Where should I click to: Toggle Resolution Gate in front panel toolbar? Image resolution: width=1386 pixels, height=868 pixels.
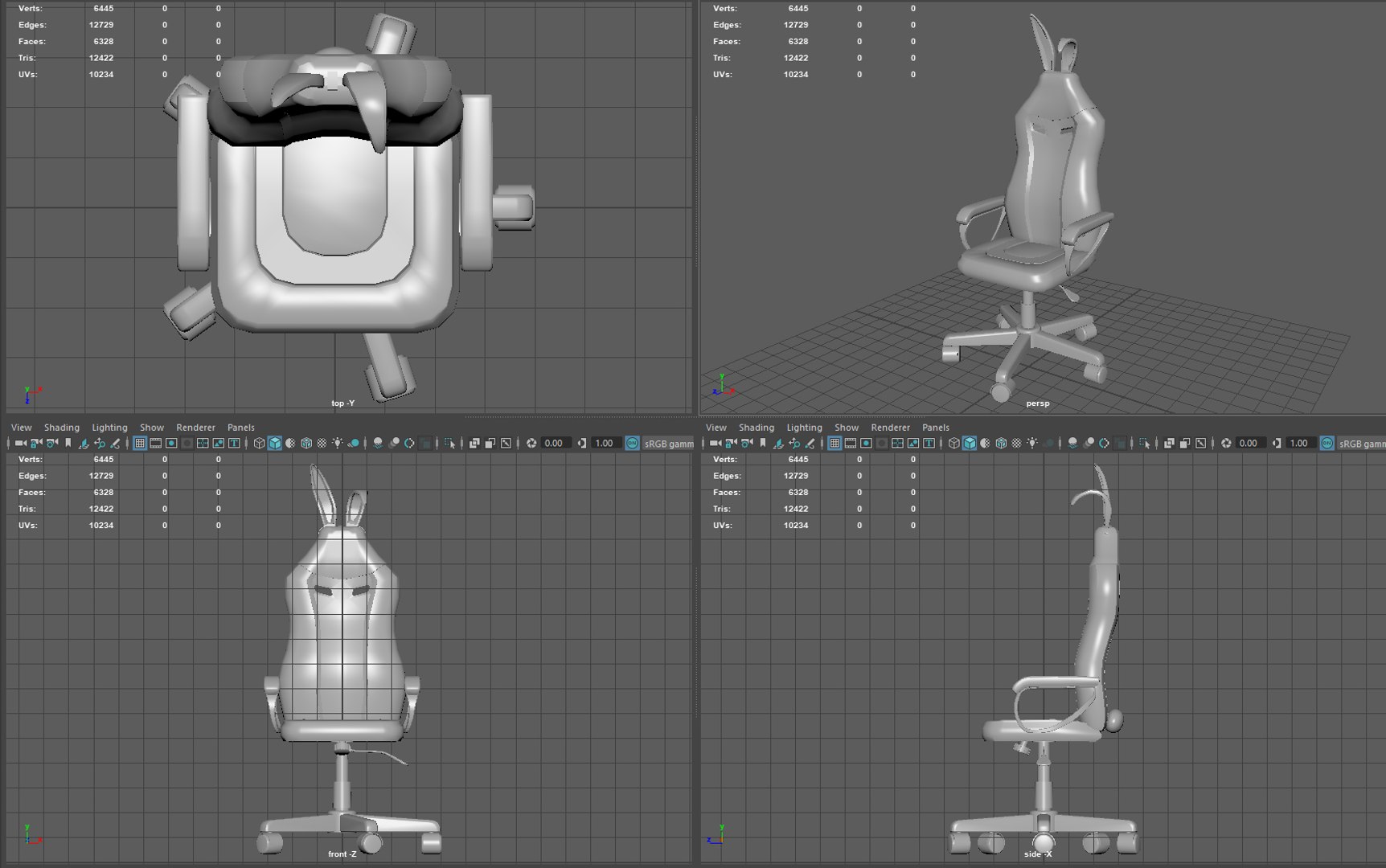tap(171, 443)
